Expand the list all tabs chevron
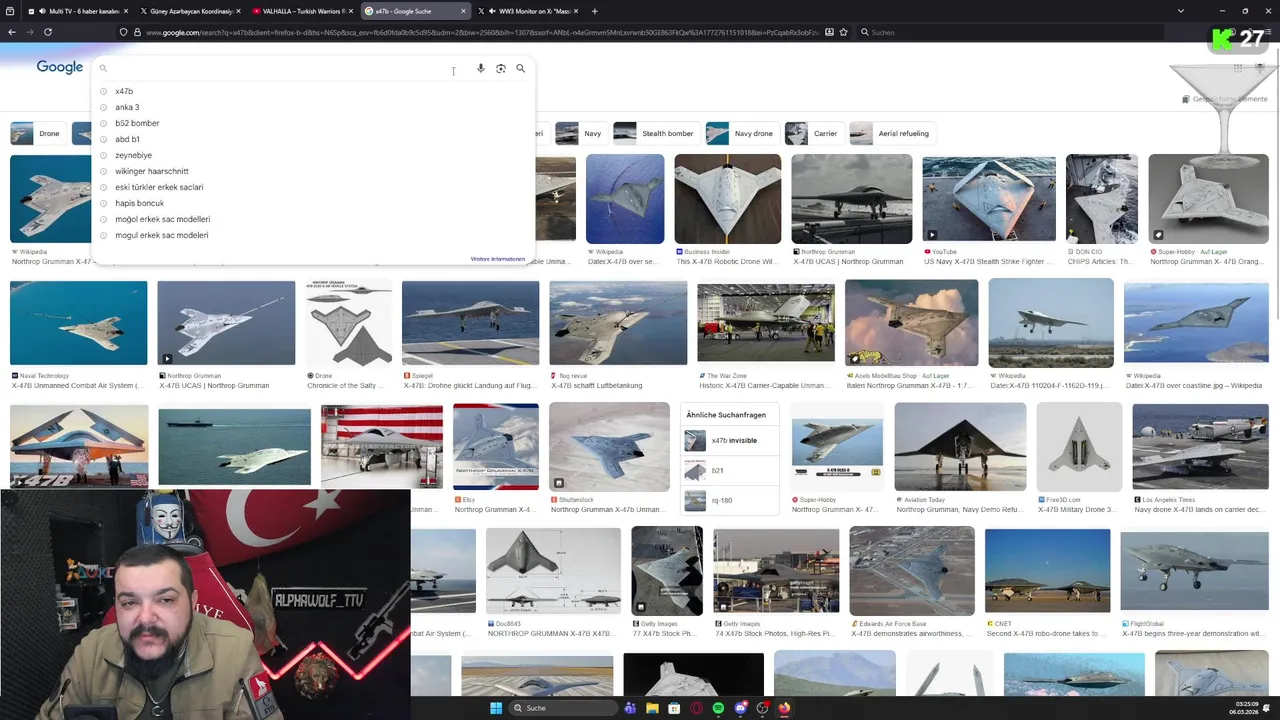Viewport: 1280px width, 720px height. point(1181,11)
